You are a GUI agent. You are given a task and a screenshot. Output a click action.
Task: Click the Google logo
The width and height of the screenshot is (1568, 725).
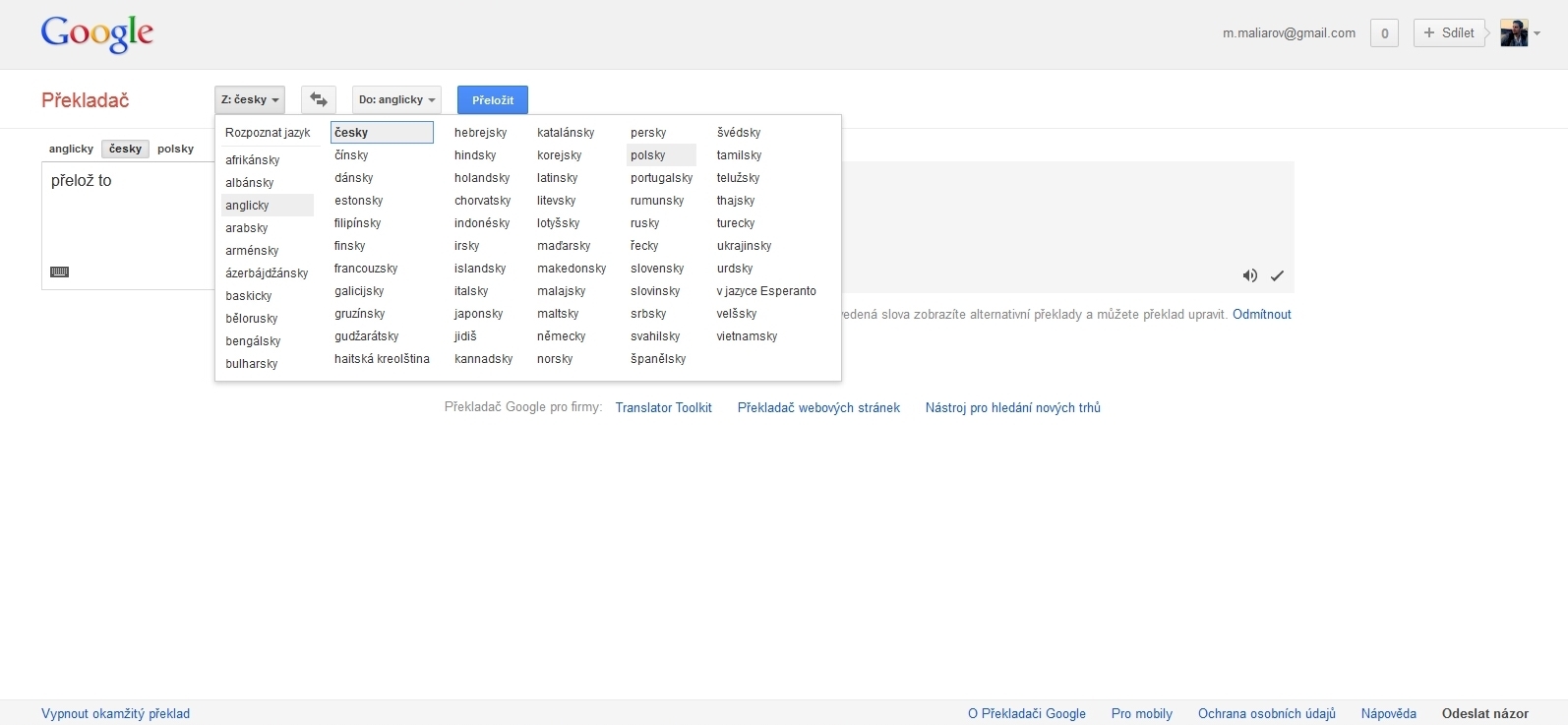click(96, 34)
